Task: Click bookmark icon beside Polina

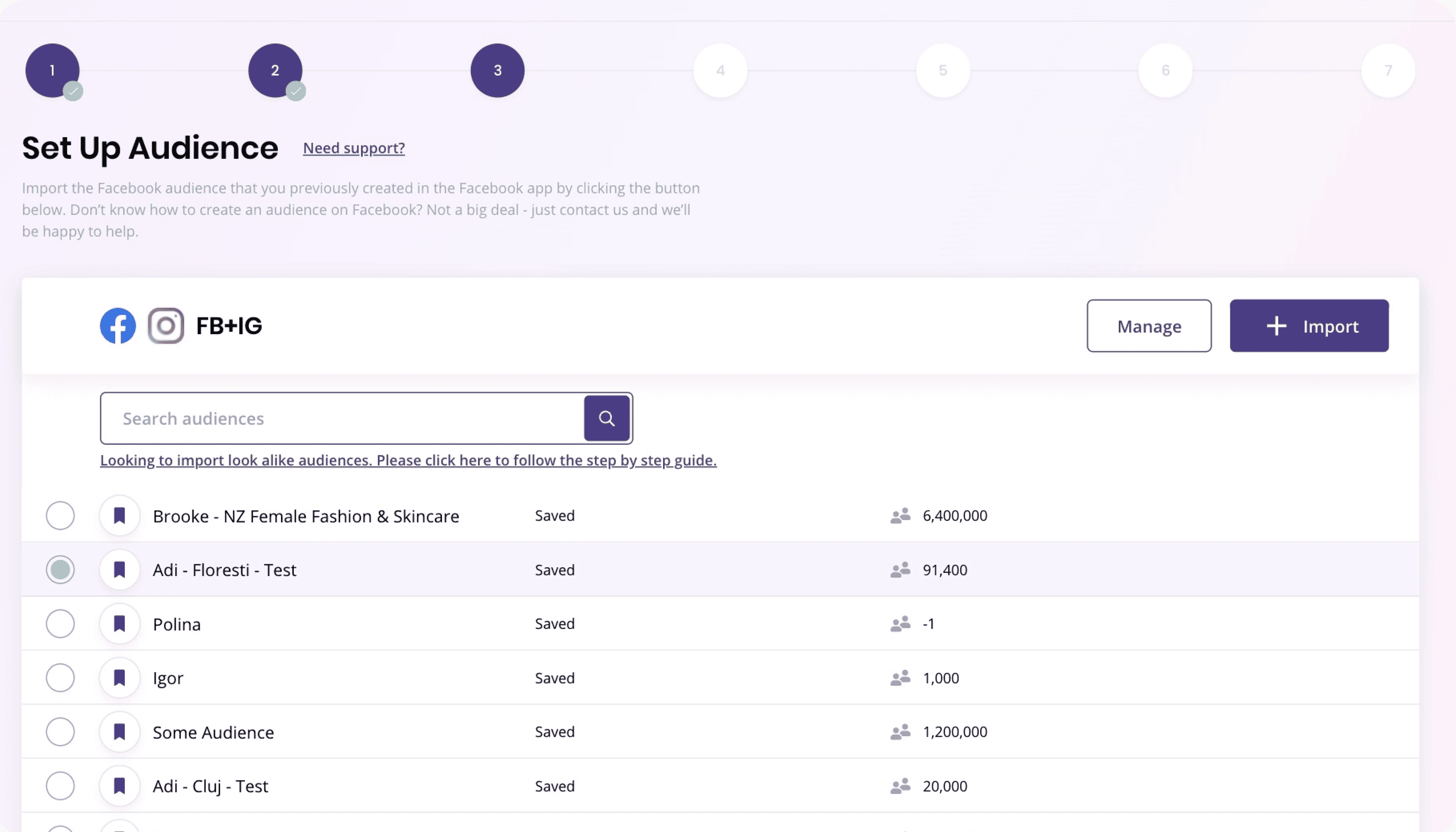Action: 119,623
